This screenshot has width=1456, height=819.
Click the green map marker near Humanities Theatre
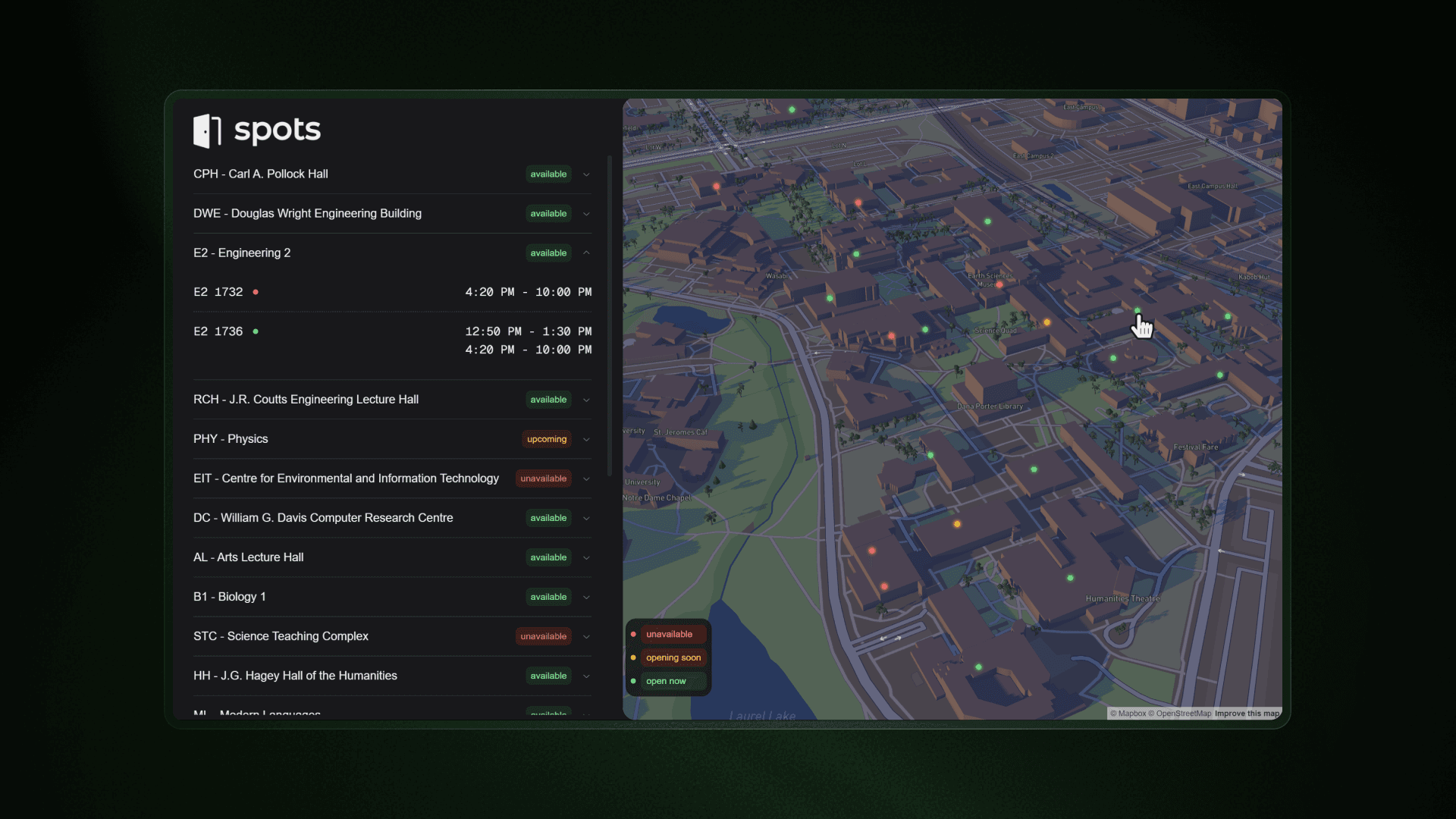[1070, 579]
